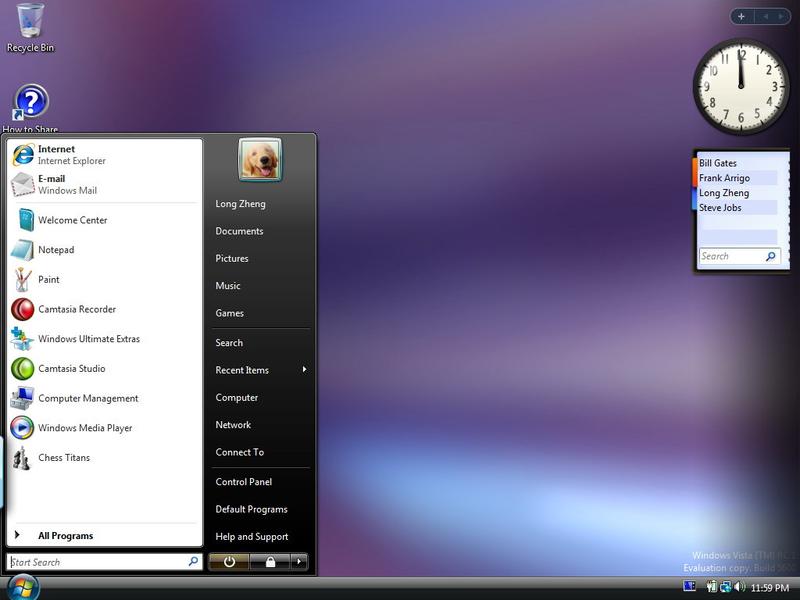Click the Start orb button
This screenshot has height=600, width=800.
pos(21,587)
